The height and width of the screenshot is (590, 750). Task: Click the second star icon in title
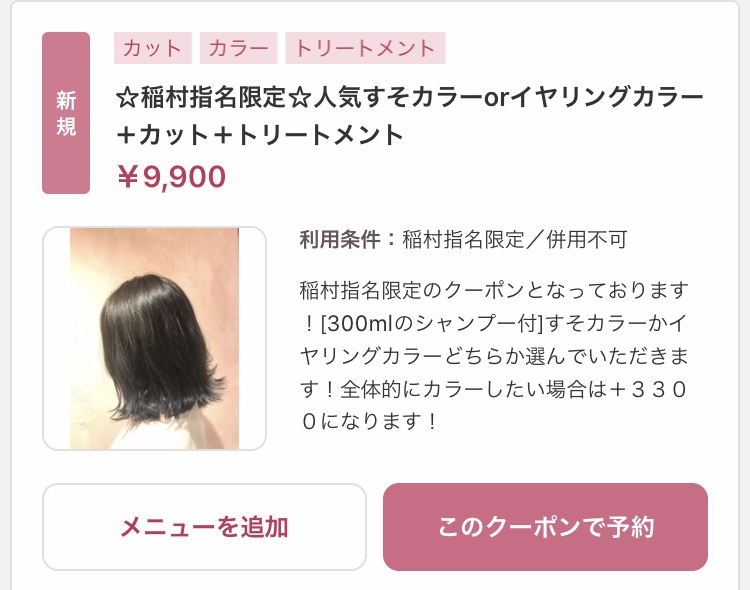[x=299, y=97]
